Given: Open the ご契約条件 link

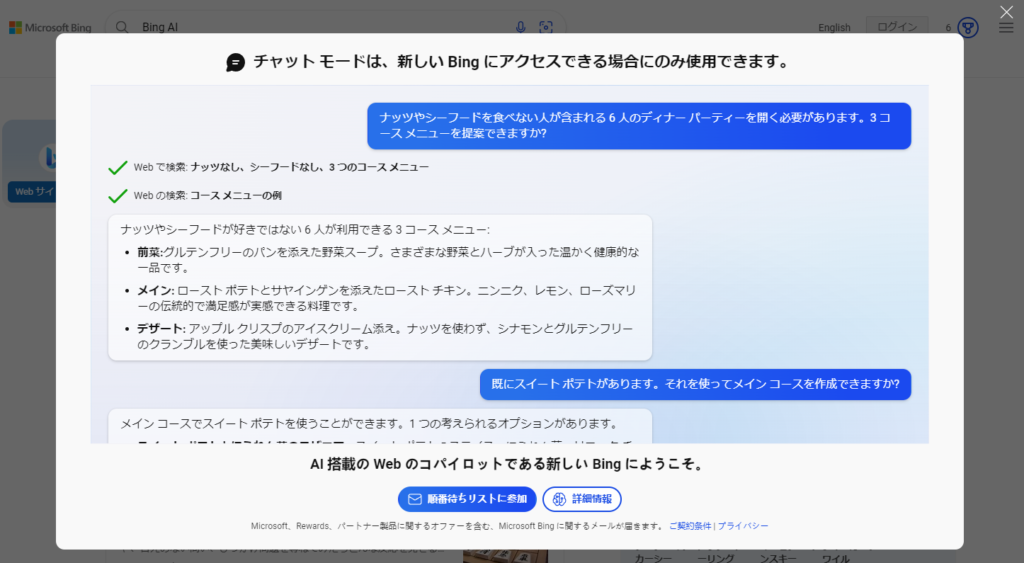Looking at the screenshot, I should 690,526.
